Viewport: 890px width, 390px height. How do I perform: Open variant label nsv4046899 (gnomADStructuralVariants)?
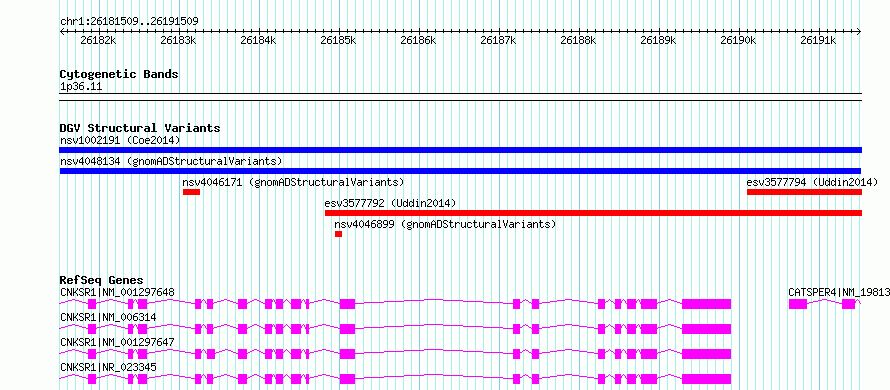click(445, 224)
